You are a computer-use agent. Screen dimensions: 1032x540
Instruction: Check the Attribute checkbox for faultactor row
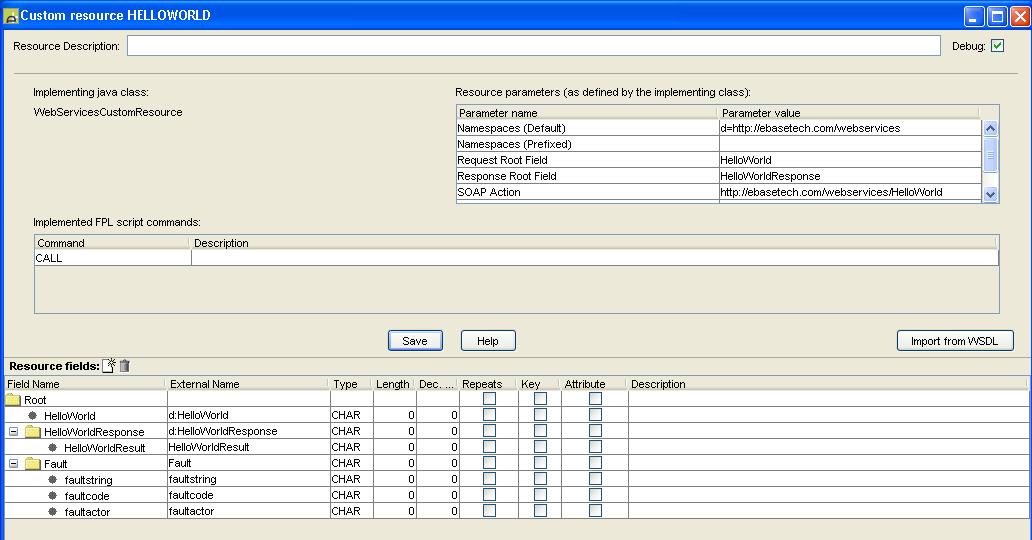(595, 511)
